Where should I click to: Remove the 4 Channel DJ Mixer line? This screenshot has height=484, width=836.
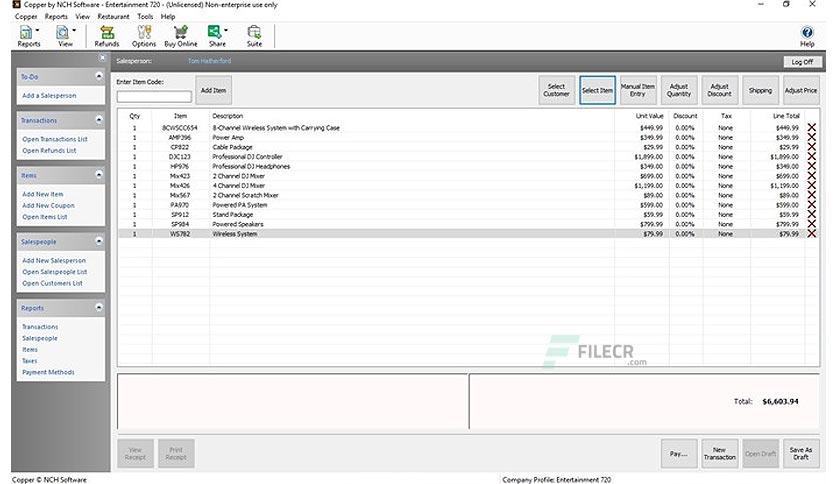click(x=811, y=185)
